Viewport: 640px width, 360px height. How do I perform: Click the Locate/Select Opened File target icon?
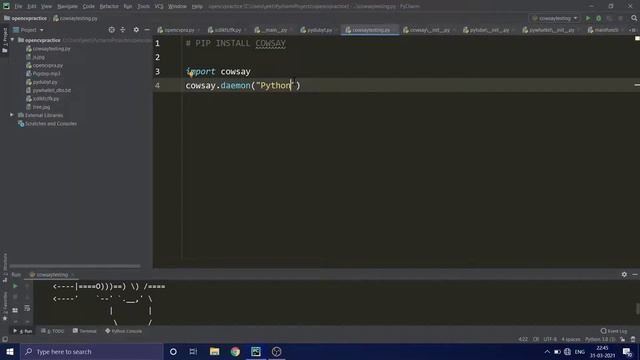(x=111, y=30)
